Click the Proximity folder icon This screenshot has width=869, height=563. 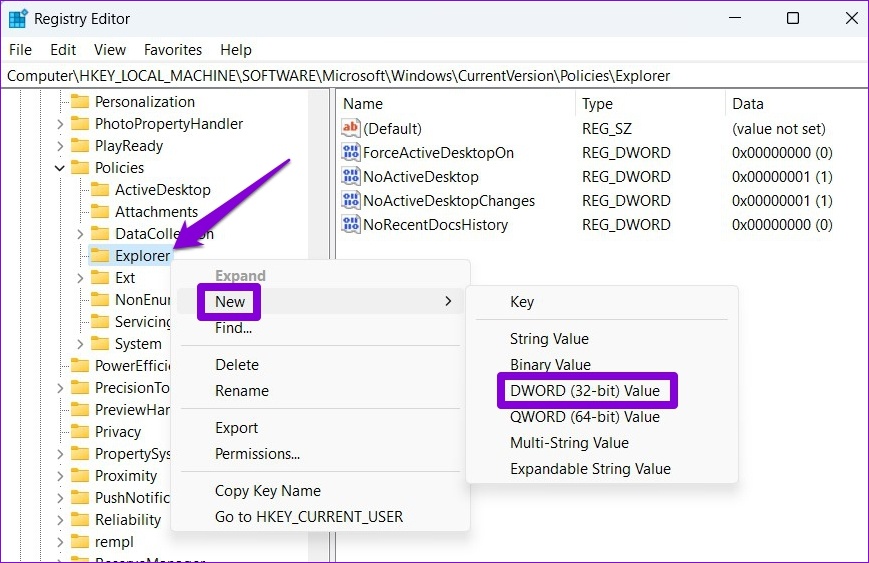click(x=80, y=476)
